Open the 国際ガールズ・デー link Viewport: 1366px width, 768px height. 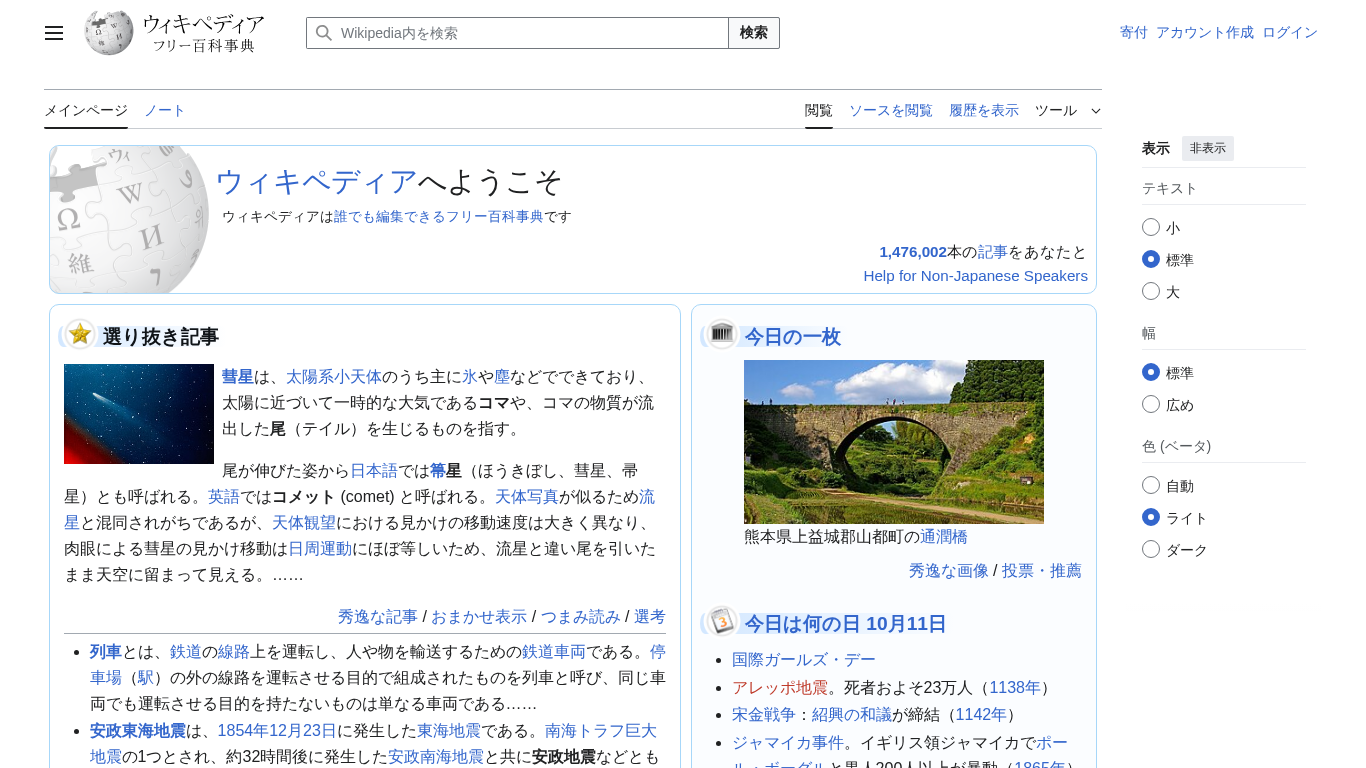[x=804, y=660]
